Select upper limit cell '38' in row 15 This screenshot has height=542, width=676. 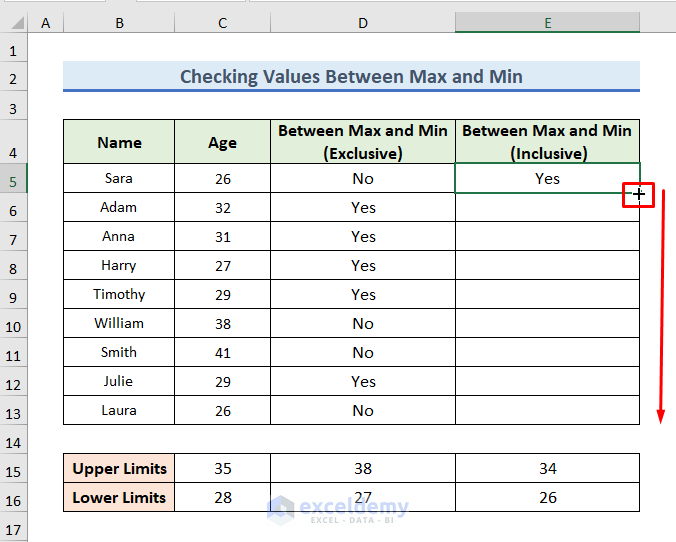coord(363,468)
